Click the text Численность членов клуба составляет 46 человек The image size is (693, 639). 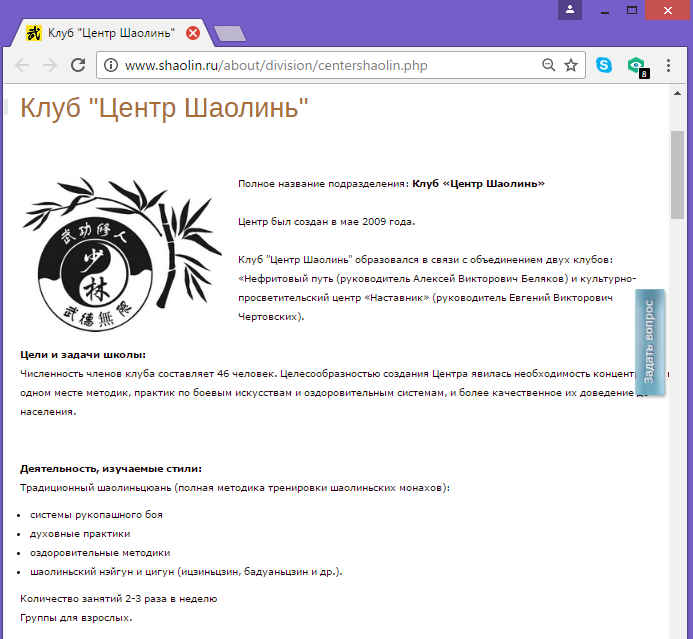[x=149, y=374]
